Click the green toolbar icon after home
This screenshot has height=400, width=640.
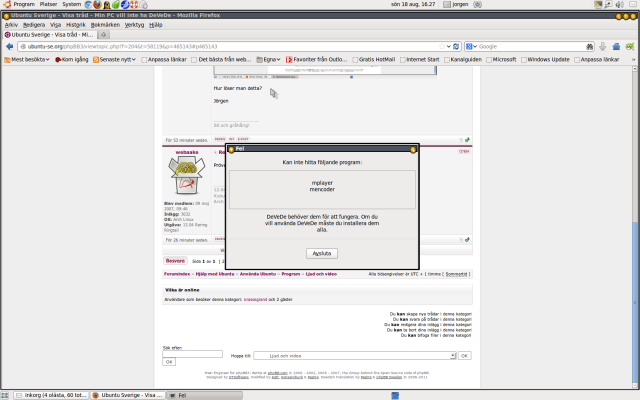(630, 47)
